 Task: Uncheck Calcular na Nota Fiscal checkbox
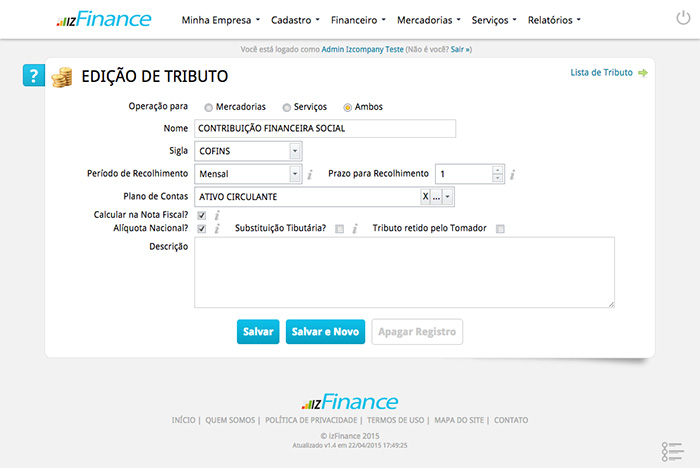coord(202,215)
